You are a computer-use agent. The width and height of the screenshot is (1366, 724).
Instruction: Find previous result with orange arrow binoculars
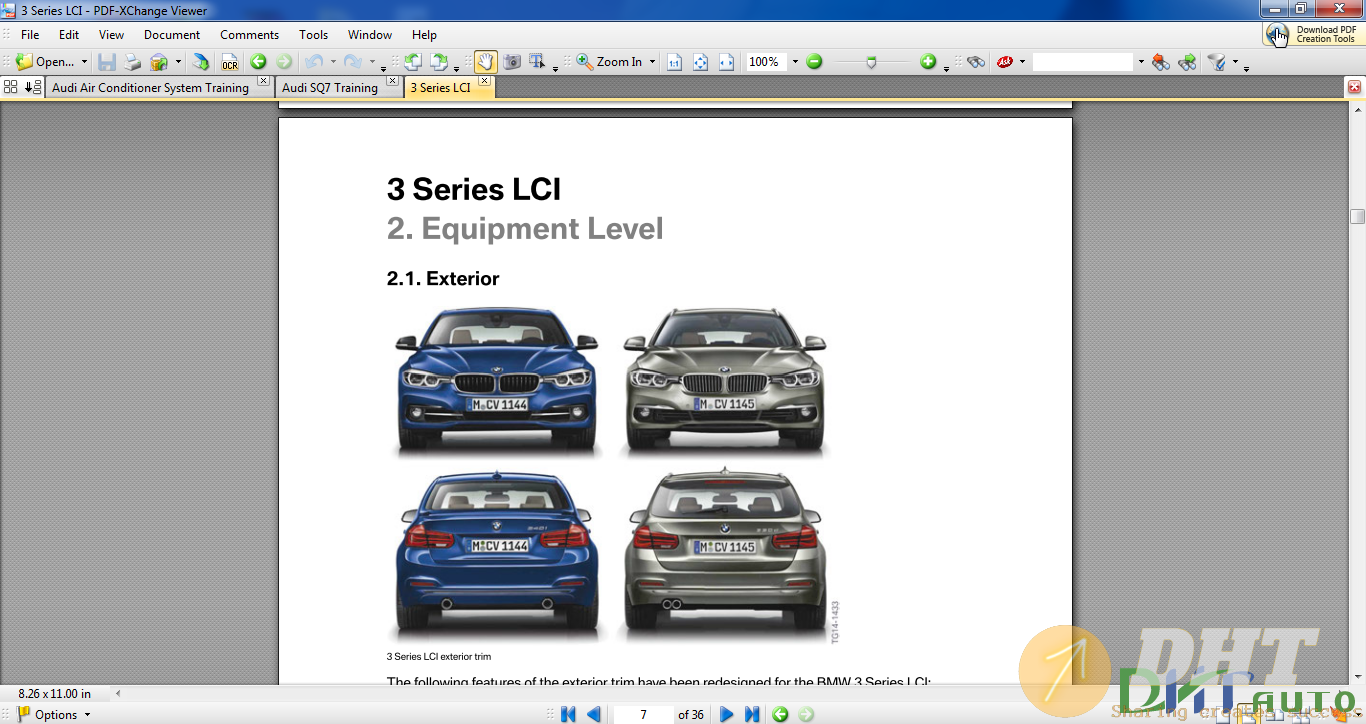[x=1161, y=62]
